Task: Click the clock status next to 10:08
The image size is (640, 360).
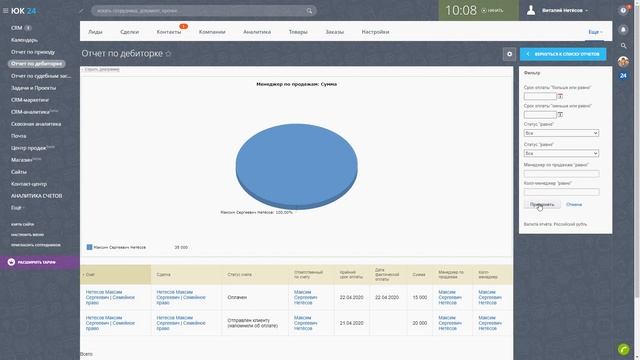Action: [x=492, y=11]
